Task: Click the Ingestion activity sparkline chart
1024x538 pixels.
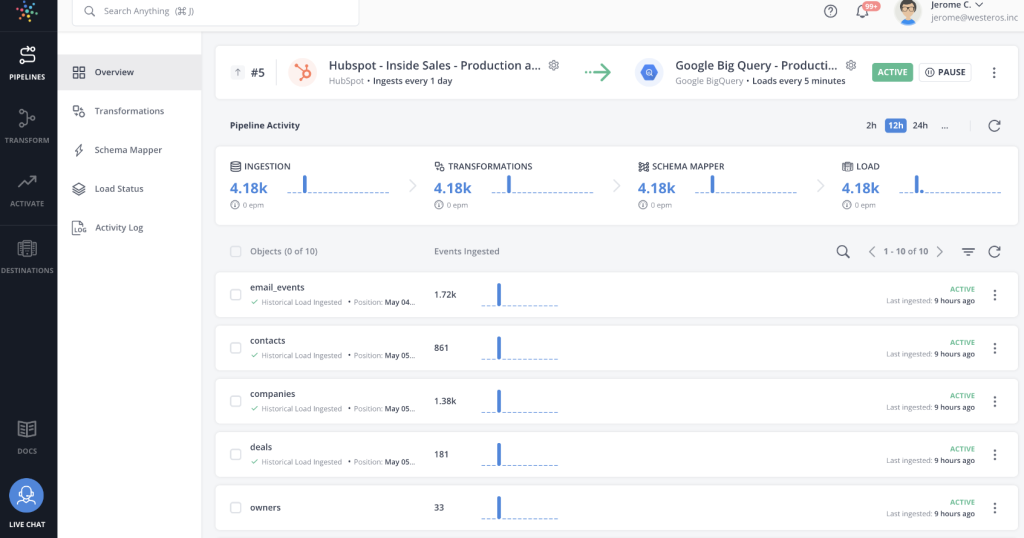Action: [338, 185]
